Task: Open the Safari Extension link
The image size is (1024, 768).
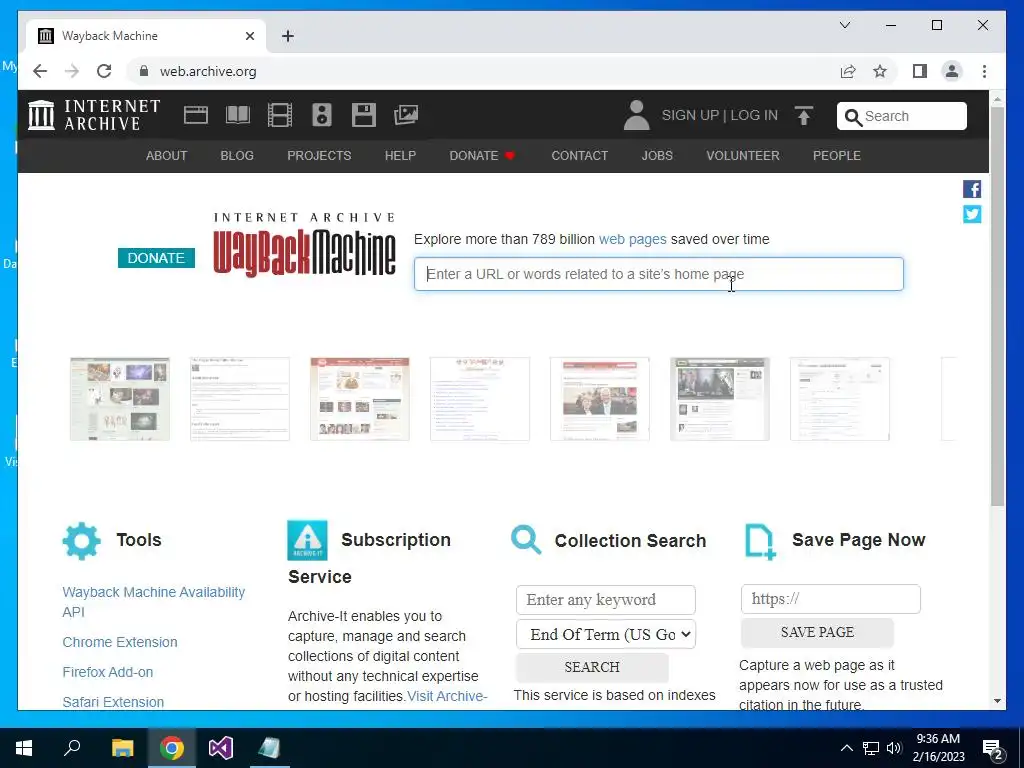Action: click(113, 702)
